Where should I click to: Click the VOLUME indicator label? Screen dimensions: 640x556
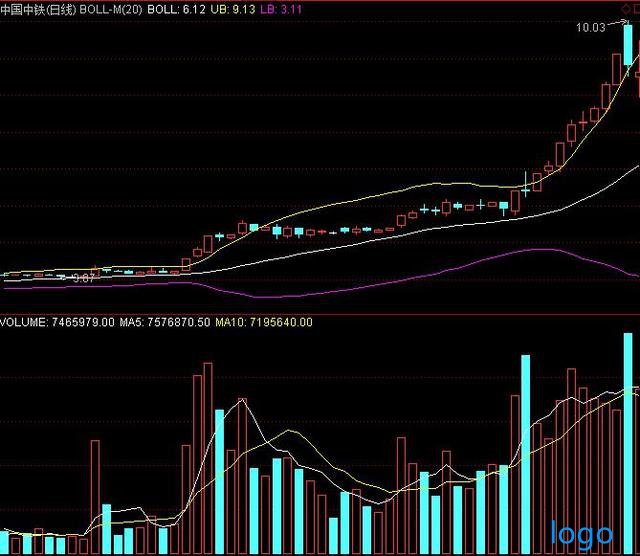pos(22,322)
